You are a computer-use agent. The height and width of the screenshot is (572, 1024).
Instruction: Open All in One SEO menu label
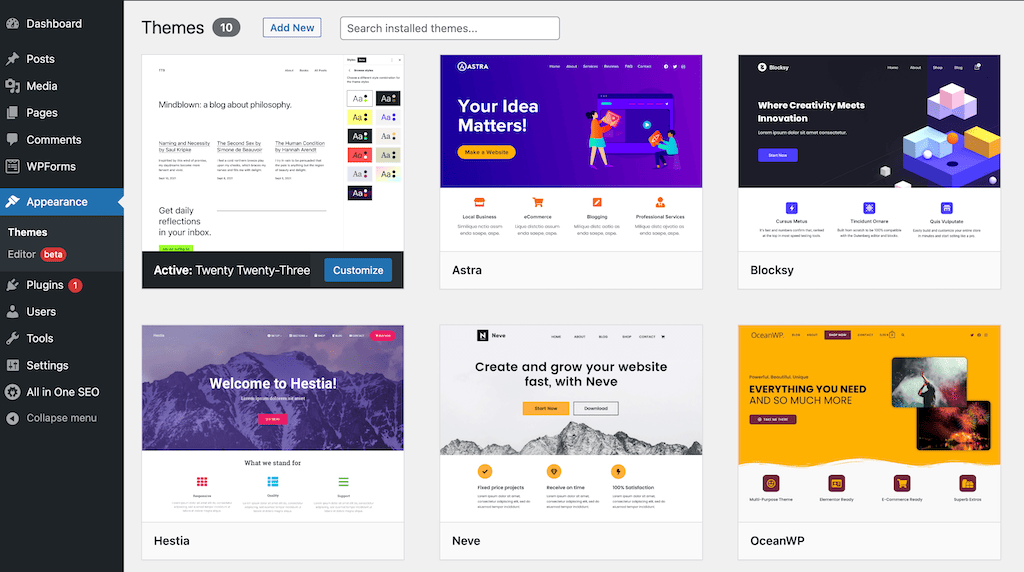point(63,392)
